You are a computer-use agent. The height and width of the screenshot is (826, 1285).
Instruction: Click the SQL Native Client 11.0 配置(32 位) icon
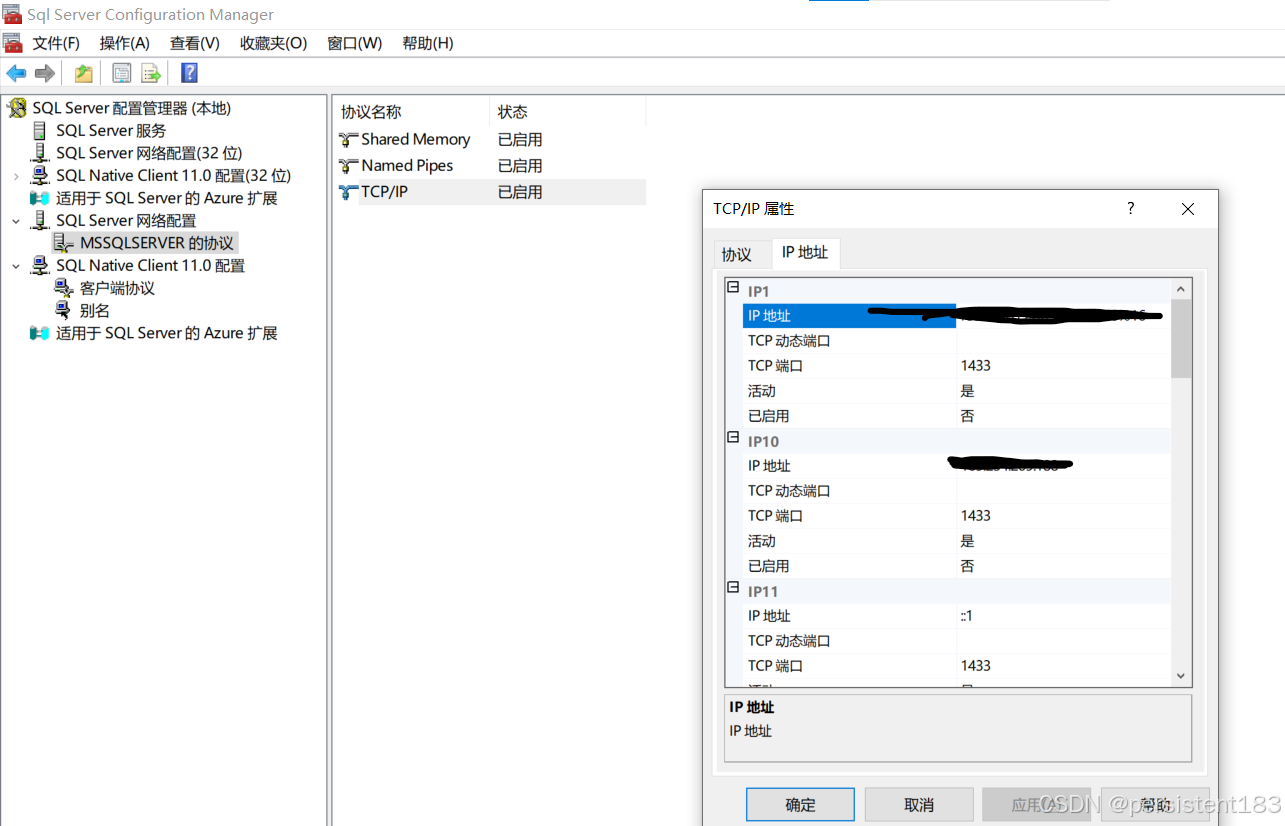40,175
